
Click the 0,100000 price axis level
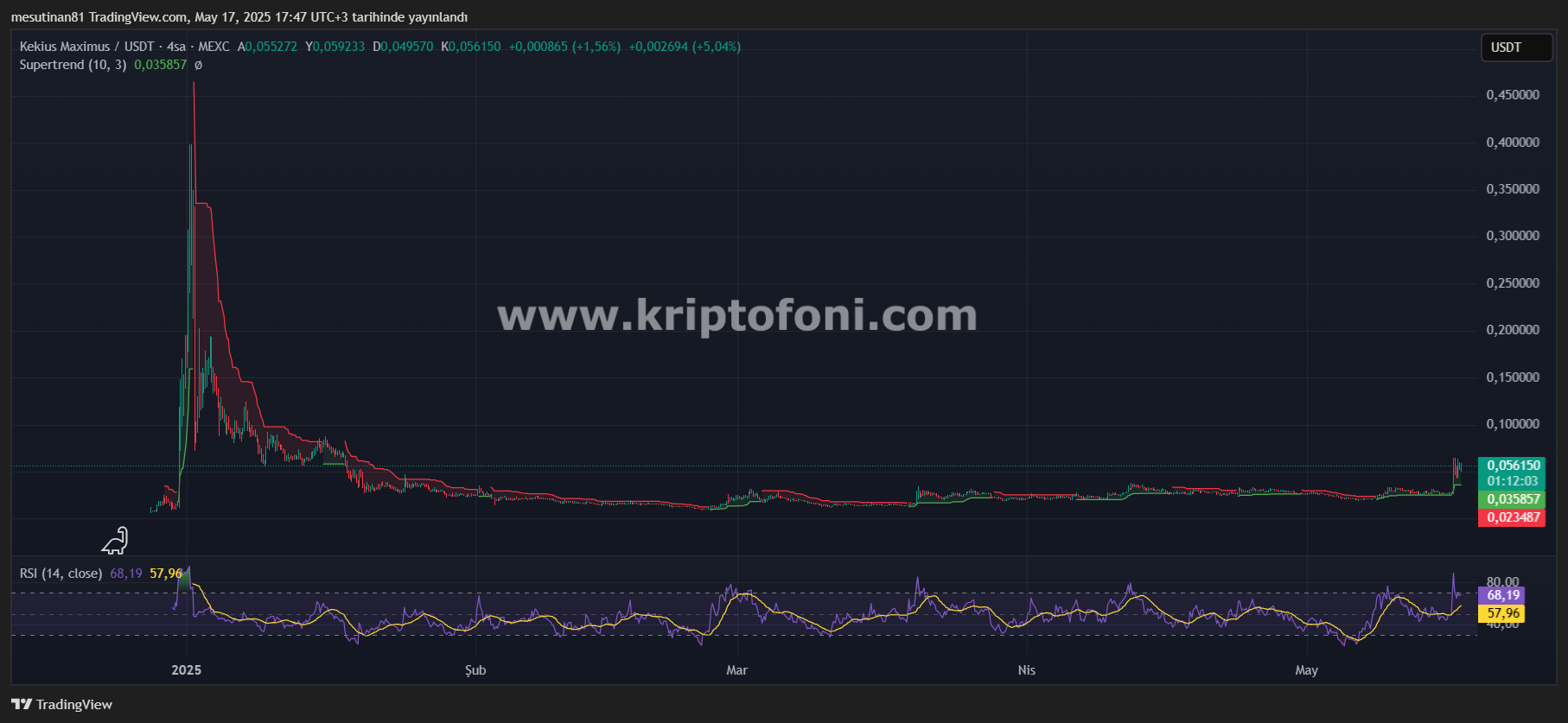pyautogui.click(x=1513, y=424)
